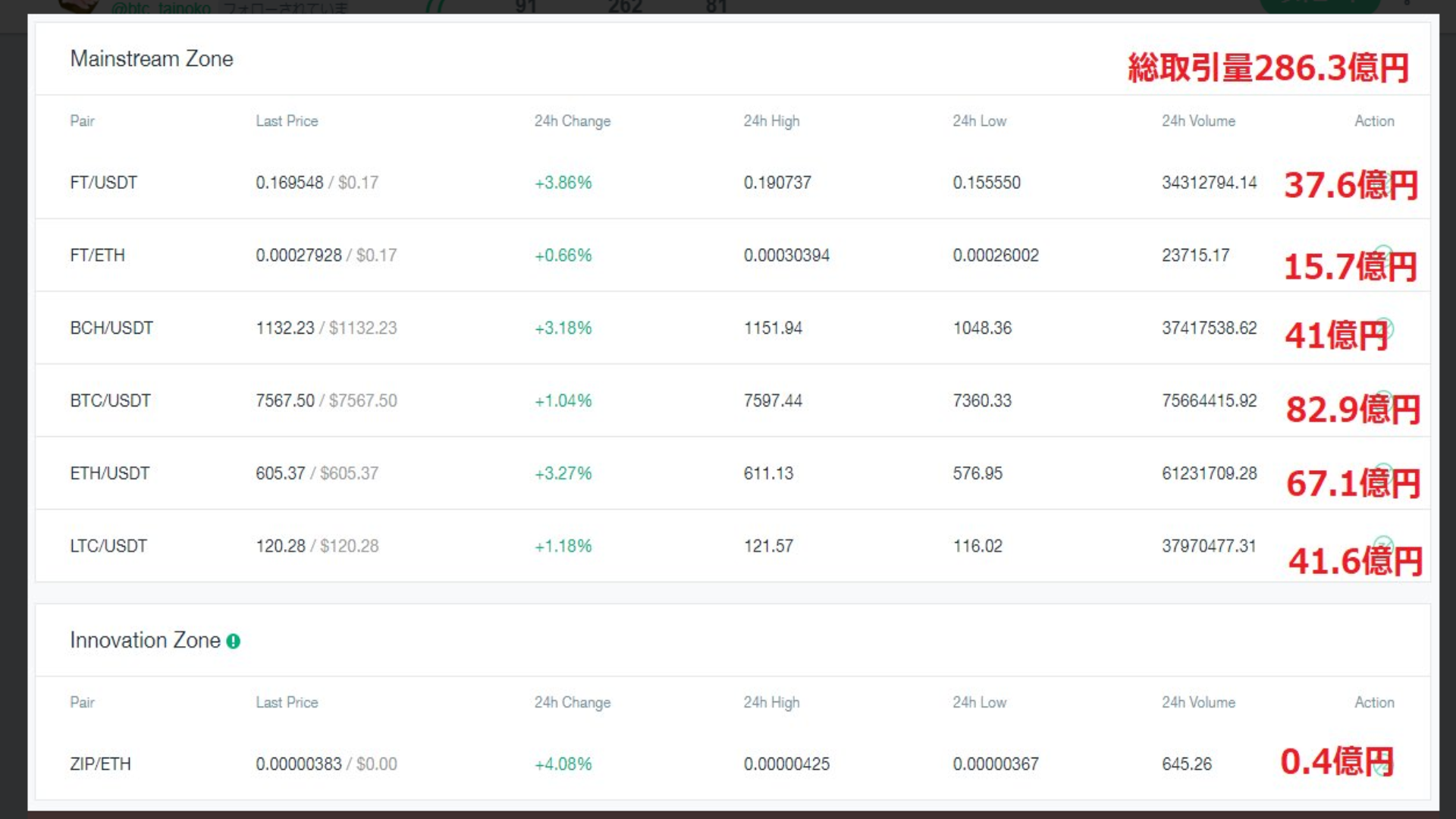Click the FT/ETH row action icon
This screenshot has width=1456, height=819.
1384,253
